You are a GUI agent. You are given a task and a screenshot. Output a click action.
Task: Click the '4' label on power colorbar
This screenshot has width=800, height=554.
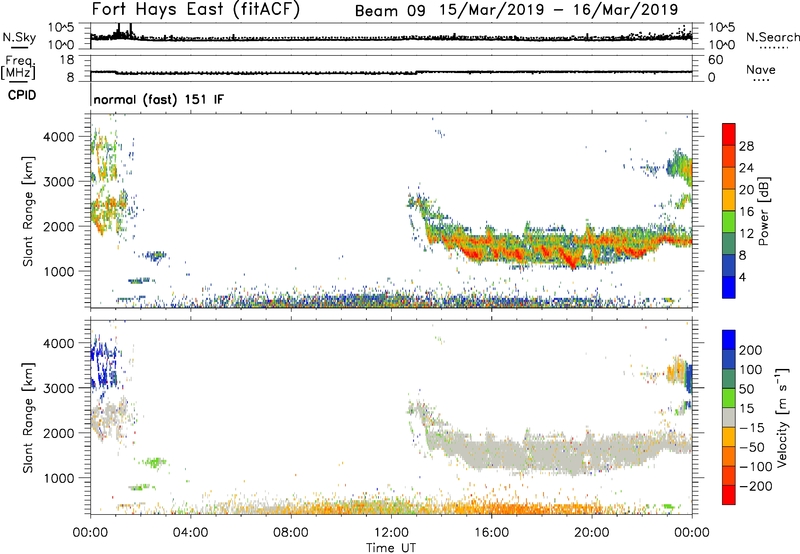click(742, 277)
